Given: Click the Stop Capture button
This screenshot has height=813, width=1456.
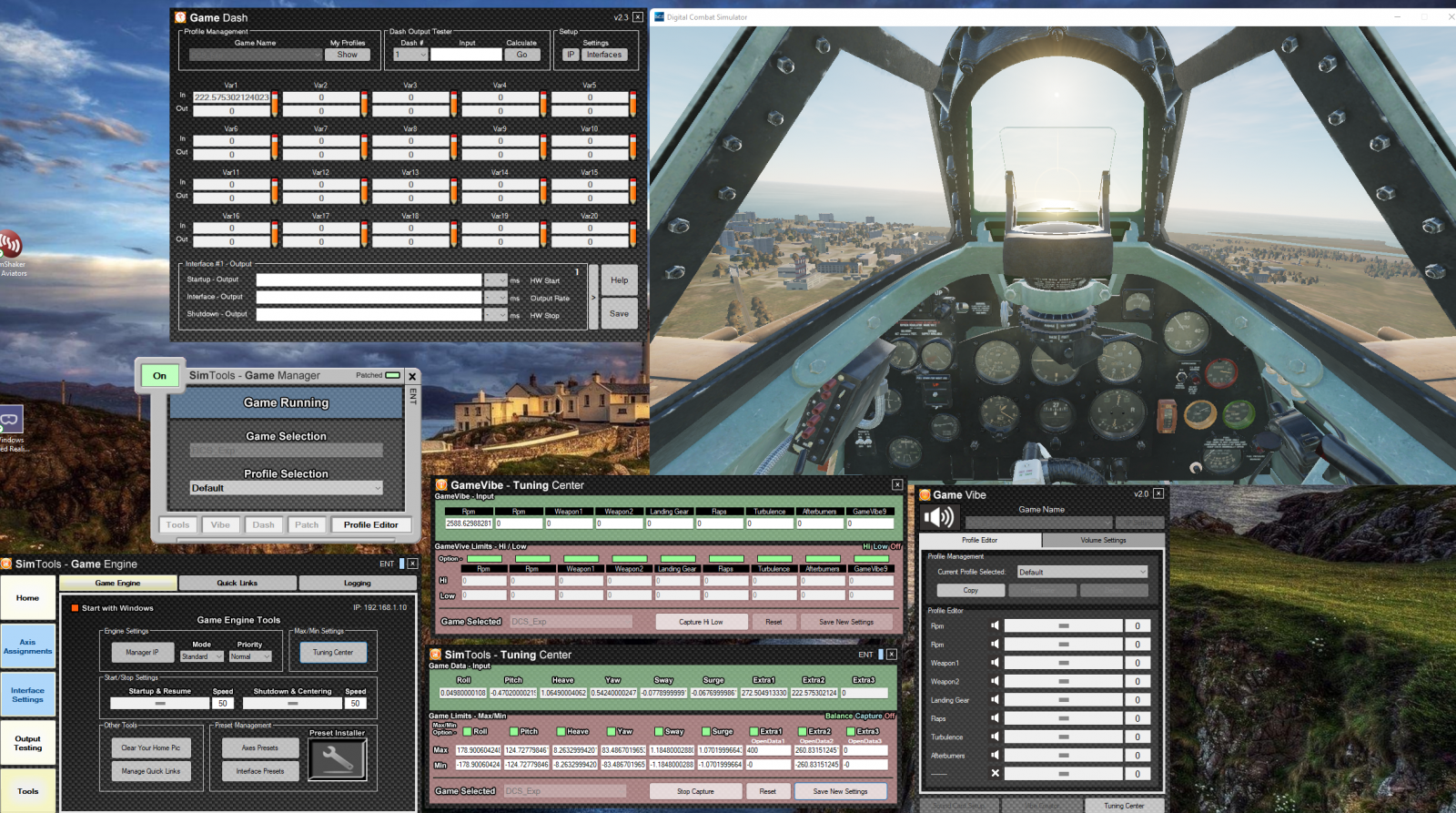Looking at the screenshot, I should click(695, 791).
